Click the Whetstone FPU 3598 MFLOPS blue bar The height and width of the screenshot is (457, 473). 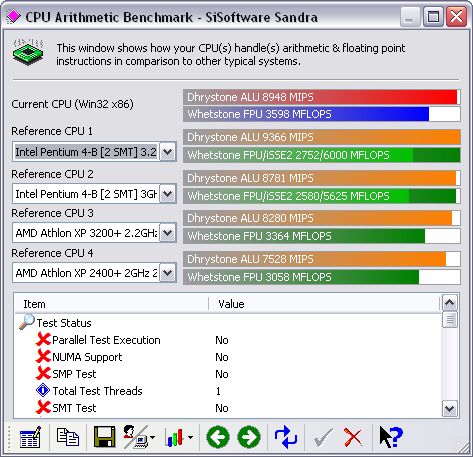pos(322,114)
